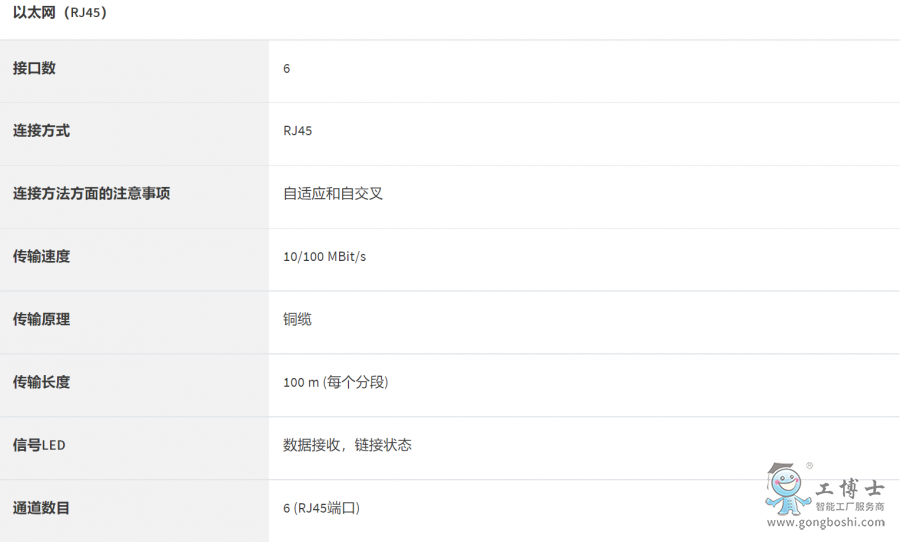900x542 pixels.
Task: Select the 通道数目 row label
Action: pos(41,508)
